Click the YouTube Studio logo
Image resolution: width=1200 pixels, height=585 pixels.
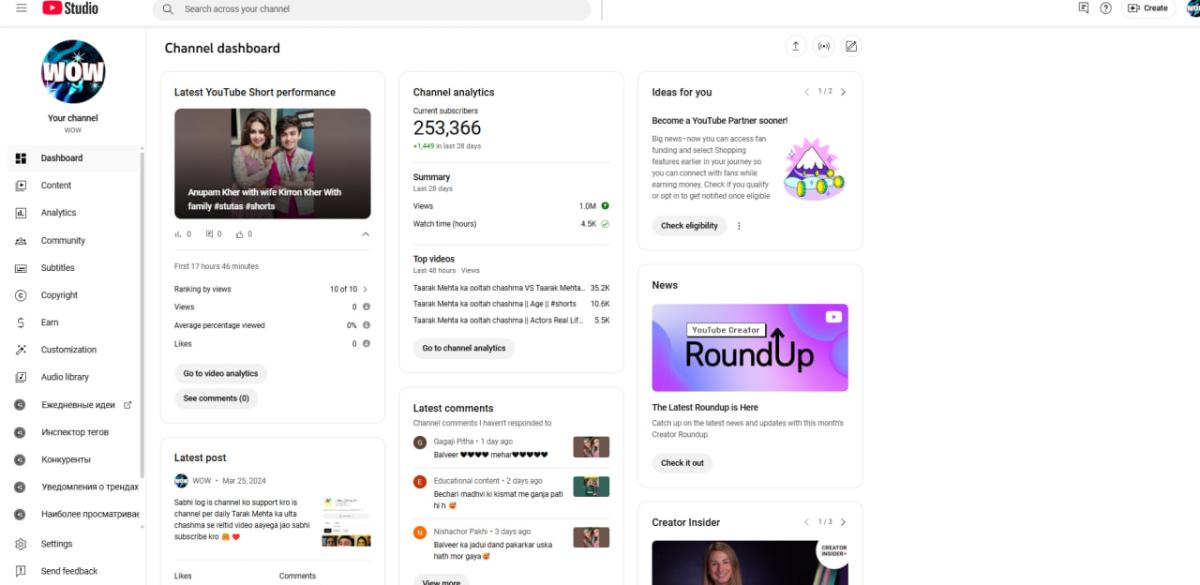tap(70, 8)
